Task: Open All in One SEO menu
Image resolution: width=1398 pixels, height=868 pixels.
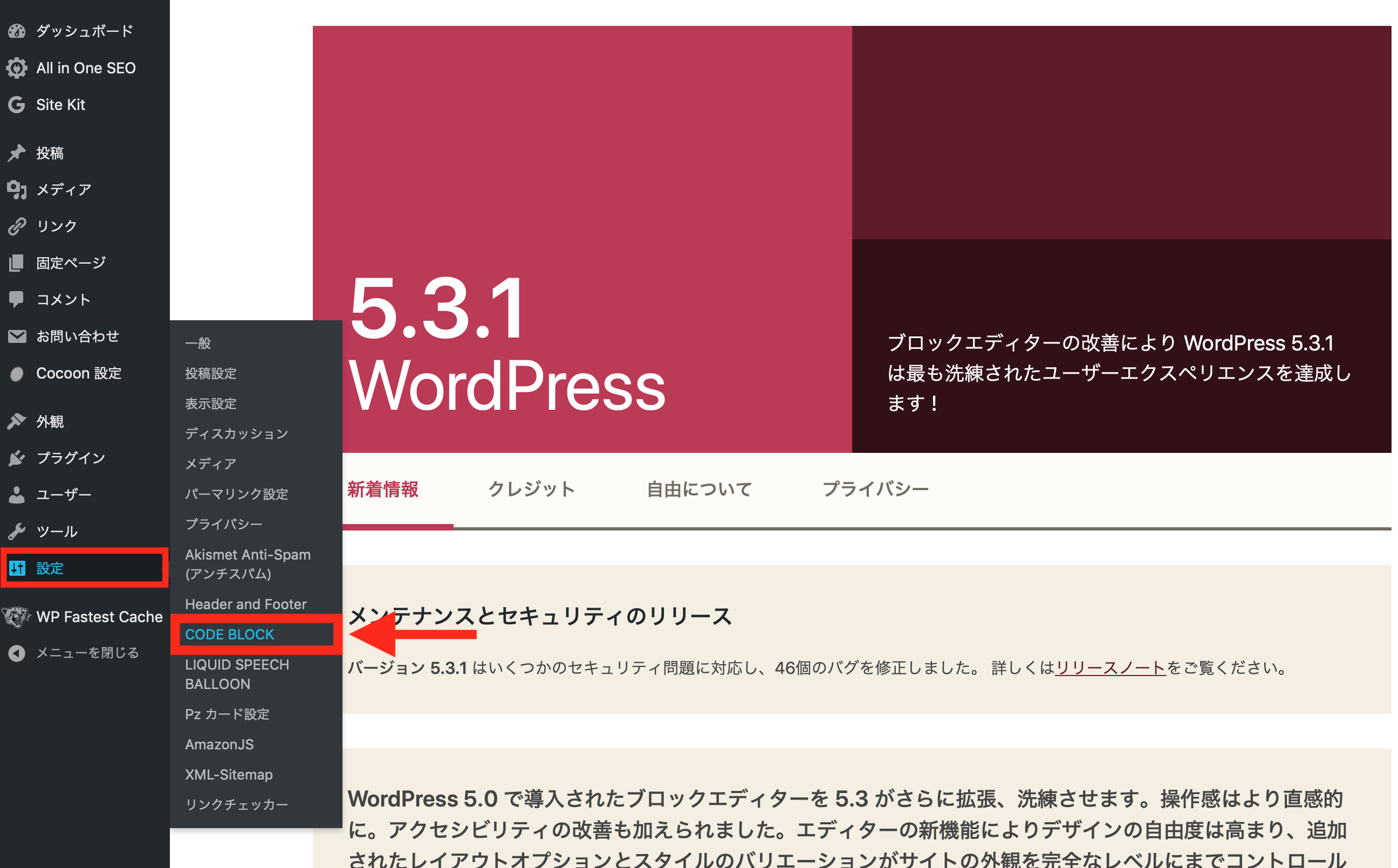Action: [x=85, y=68]
